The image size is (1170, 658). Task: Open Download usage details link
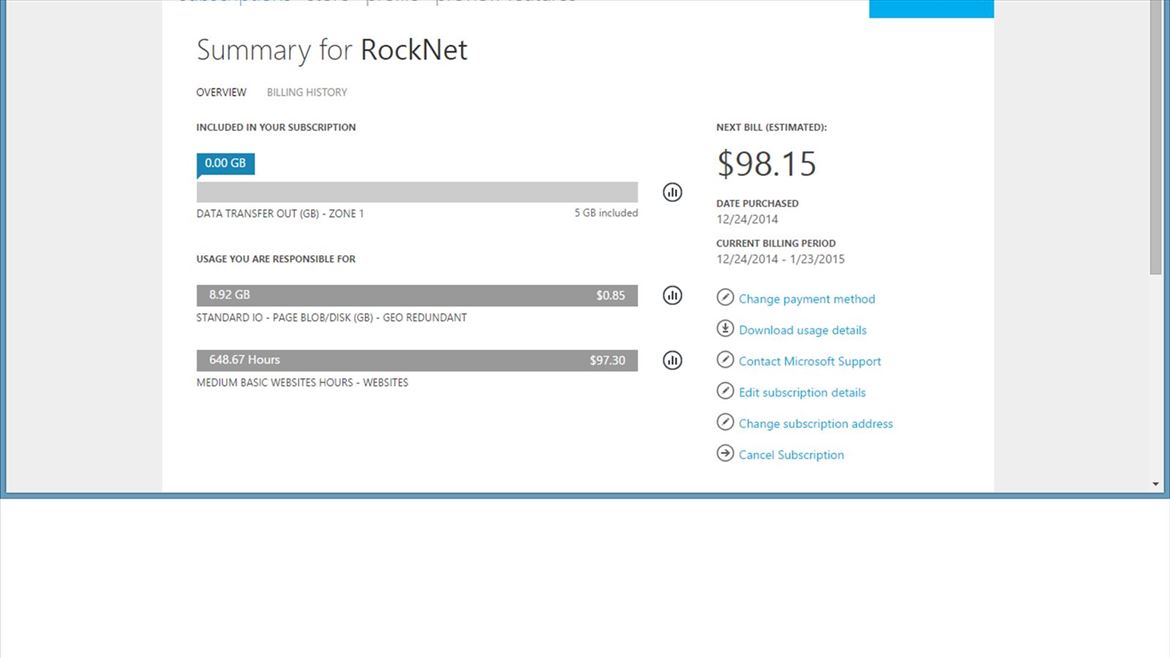pyautogui.click(x=802, y=330)
